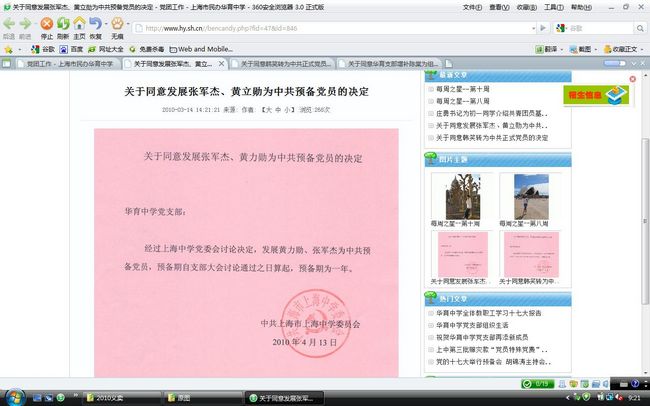Open 华育中学党支部组织生活 link
This screenshot has width=650, height=406.
(472, 325)
